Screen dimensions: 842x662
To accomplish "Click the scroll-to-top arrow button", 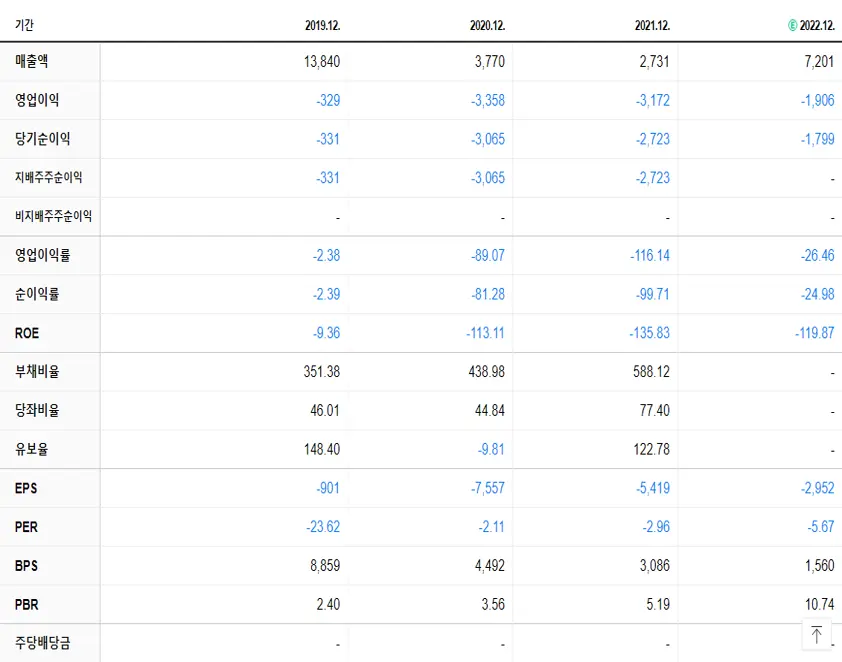I will (x=816, y=634).
